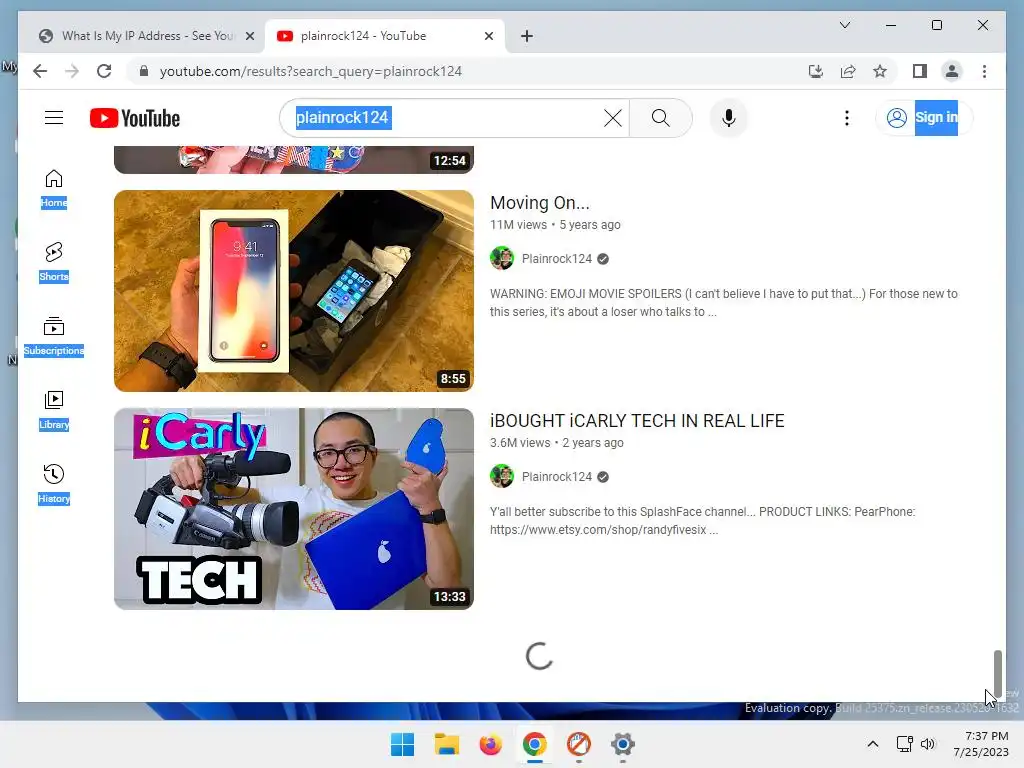
Task: Open Plainrock124 channel under Moving On...
Action: coord(556,259)
